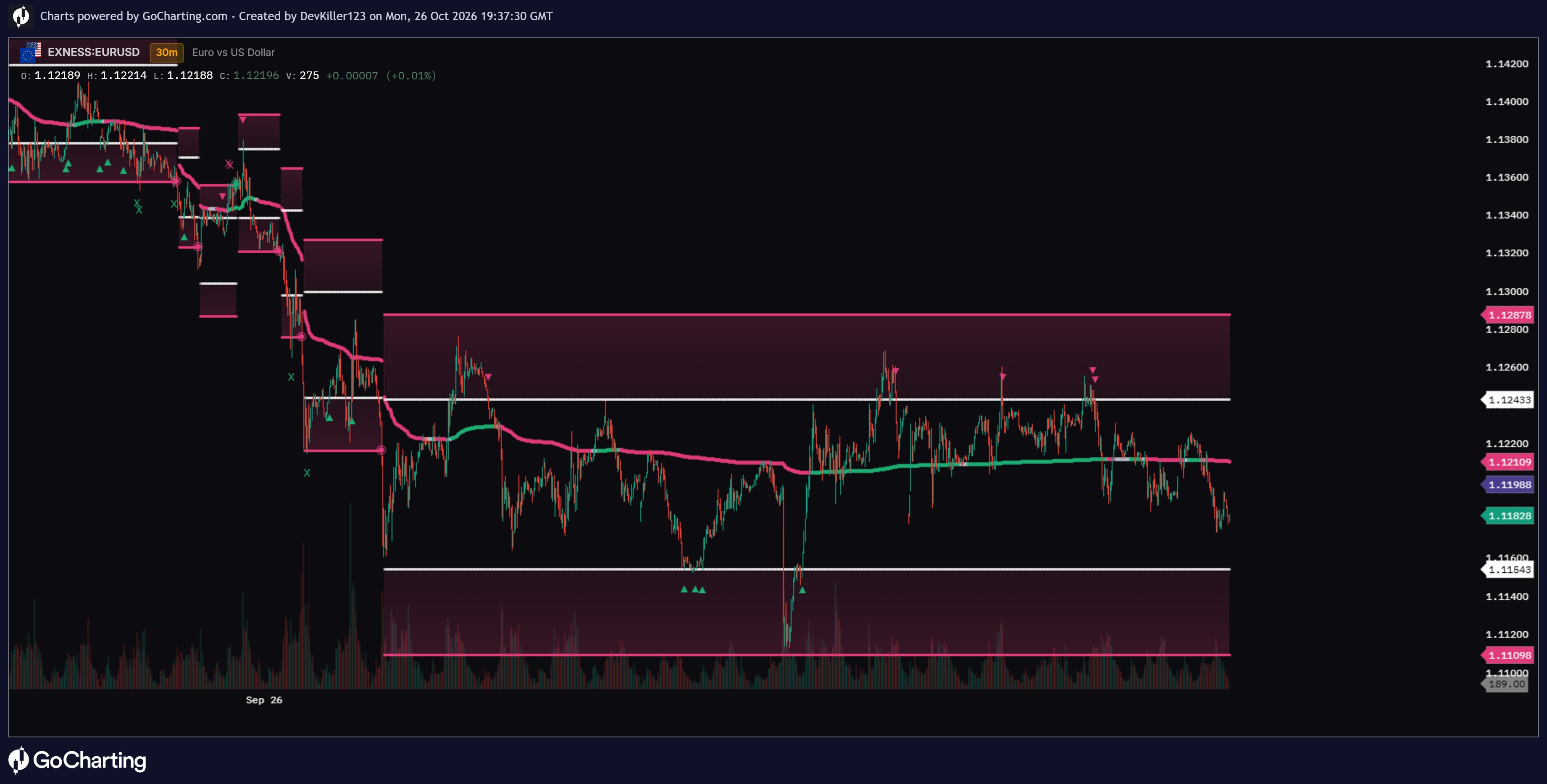
Task: Click the low value 1.12188
Action: coord(190,76)
